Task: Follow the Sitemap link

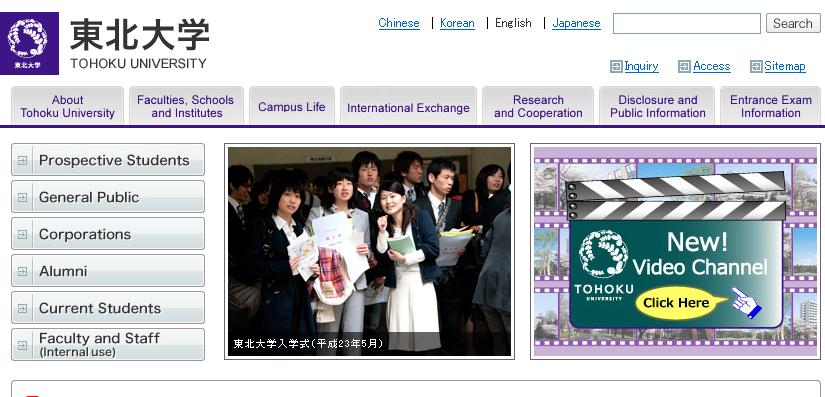Action: tap(784, 66)
